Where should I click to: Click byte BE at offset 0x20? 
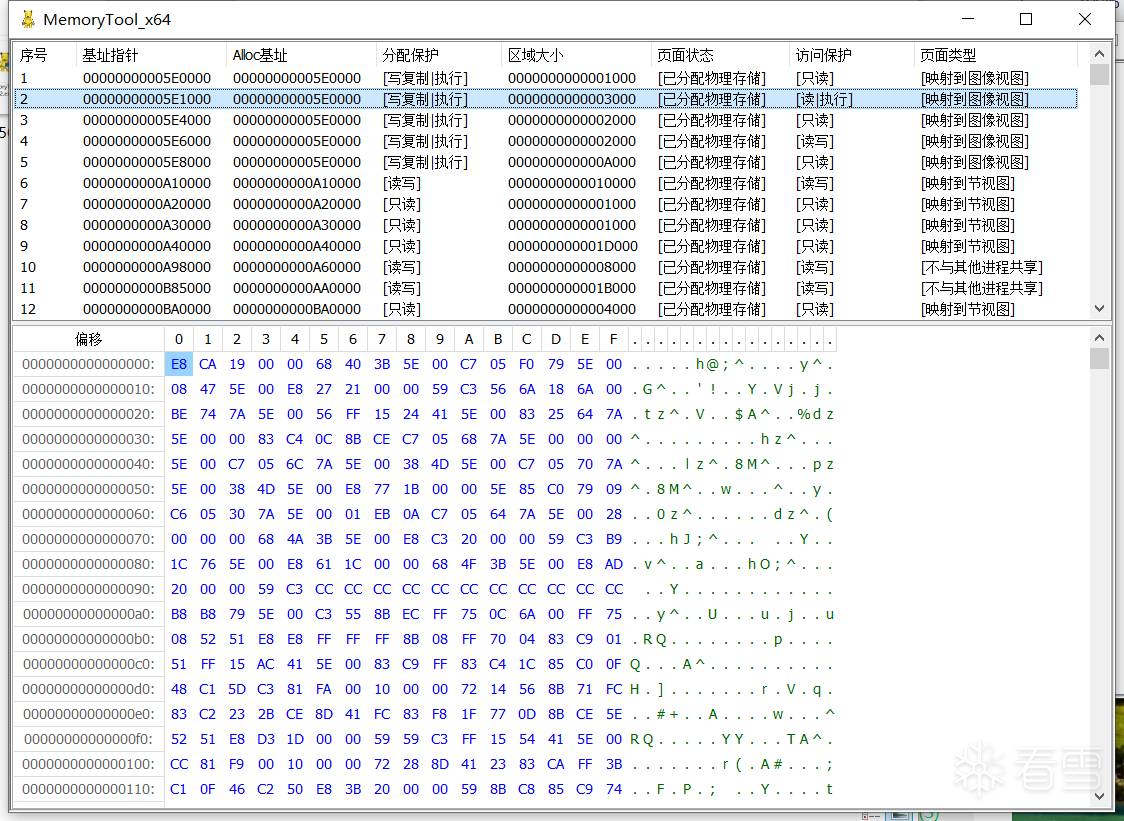tap(178, 414)
